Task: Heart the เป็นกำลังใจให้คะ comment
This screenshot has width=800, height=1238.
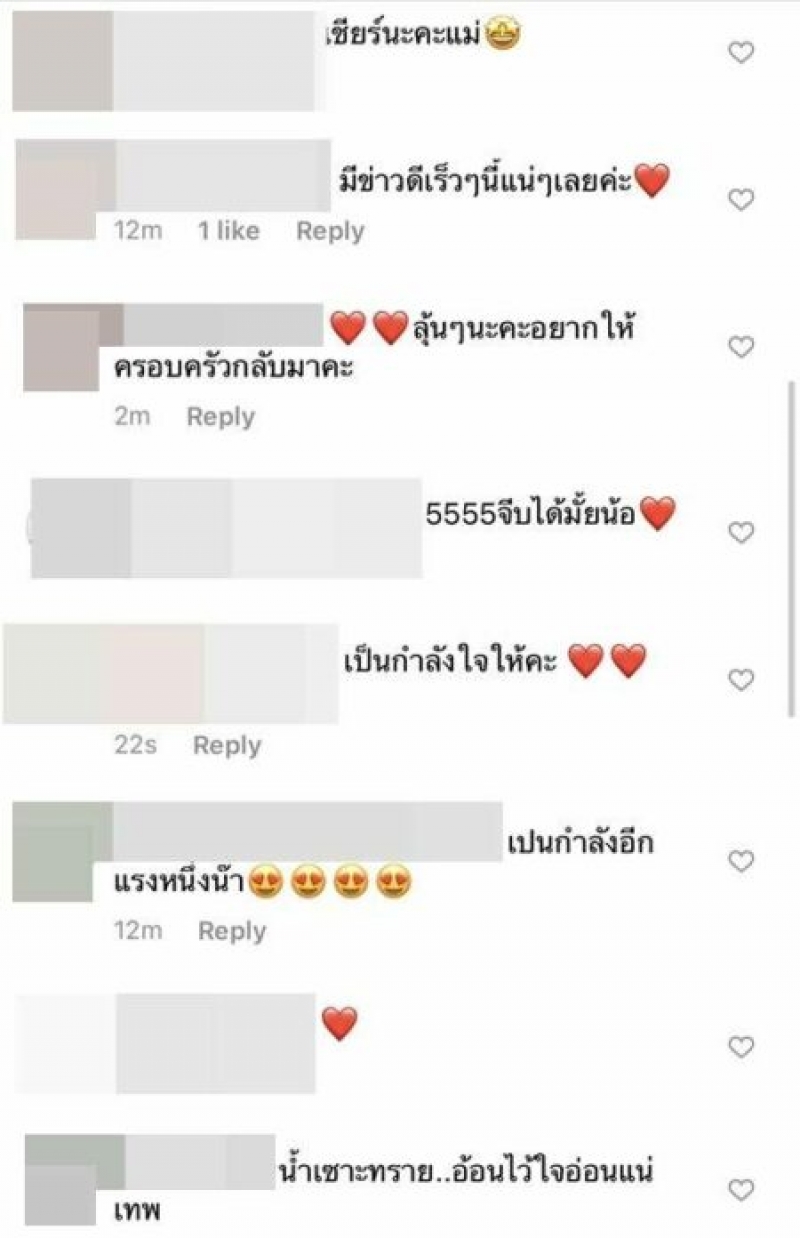Action: 741,680
